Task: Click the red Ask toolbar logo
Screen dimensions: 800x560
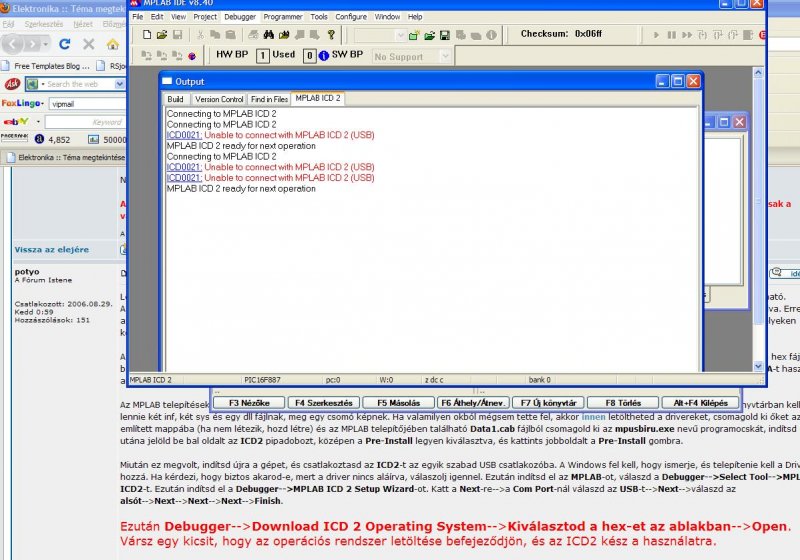Action: click(12, 84)
